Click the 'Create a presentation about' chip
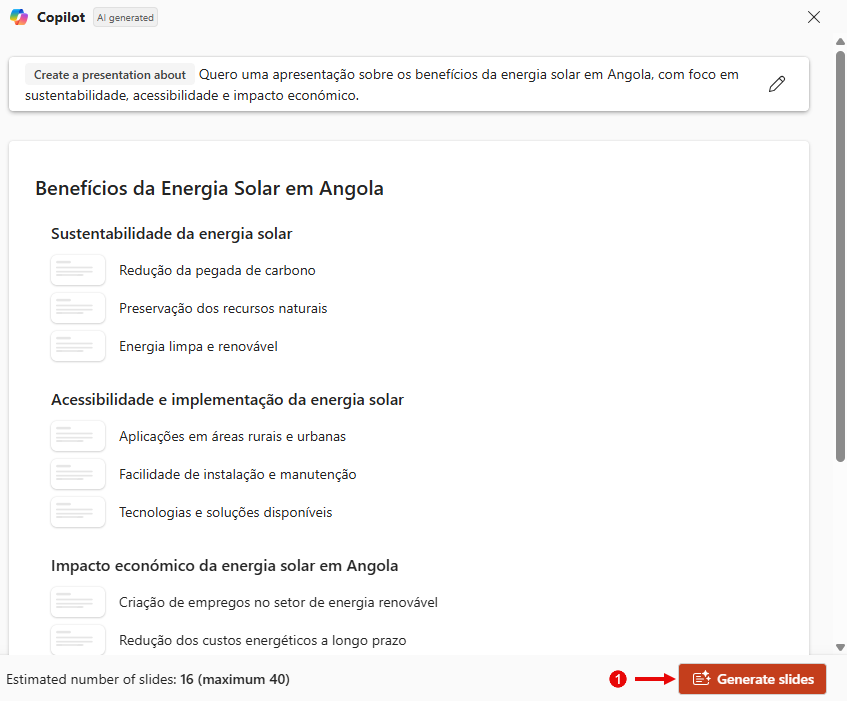The height and width of the screenshot is (701, 847). coord(110,75)
